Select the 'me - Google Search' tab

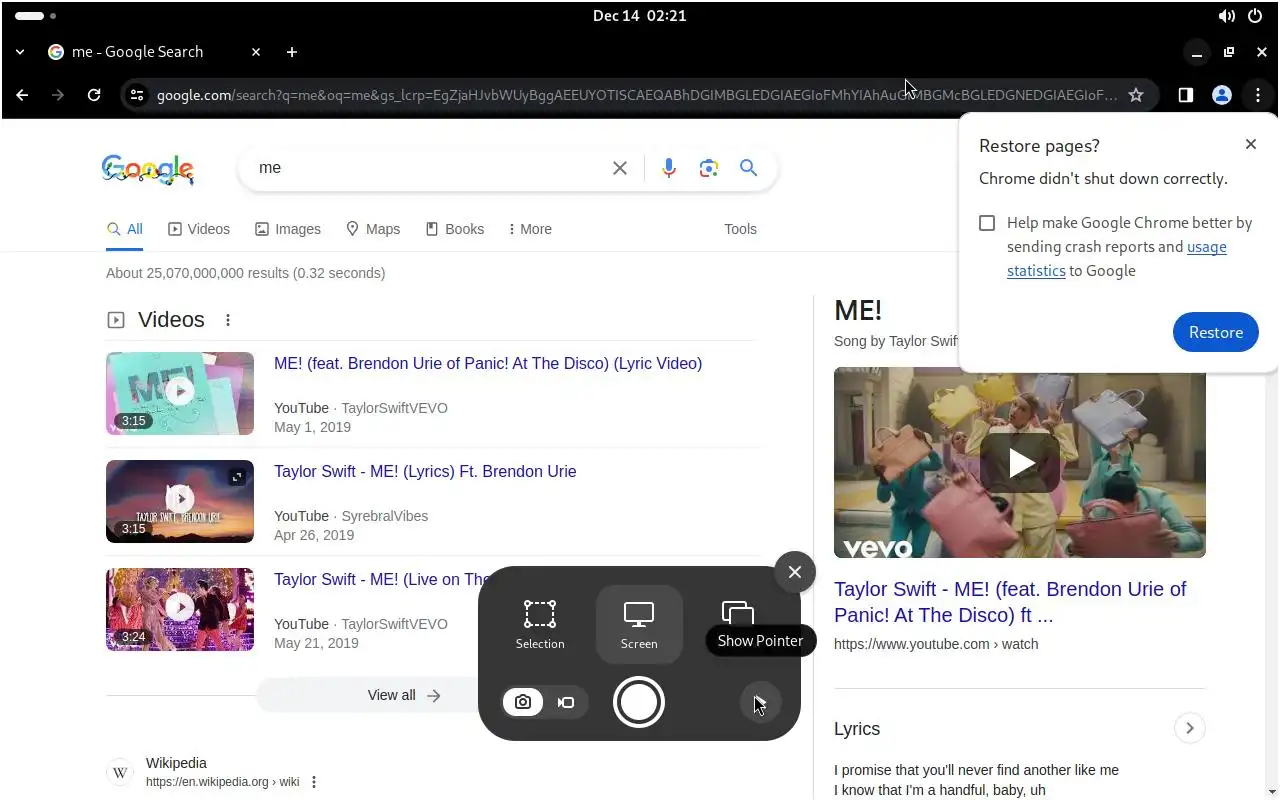click(x=155, y=52)
